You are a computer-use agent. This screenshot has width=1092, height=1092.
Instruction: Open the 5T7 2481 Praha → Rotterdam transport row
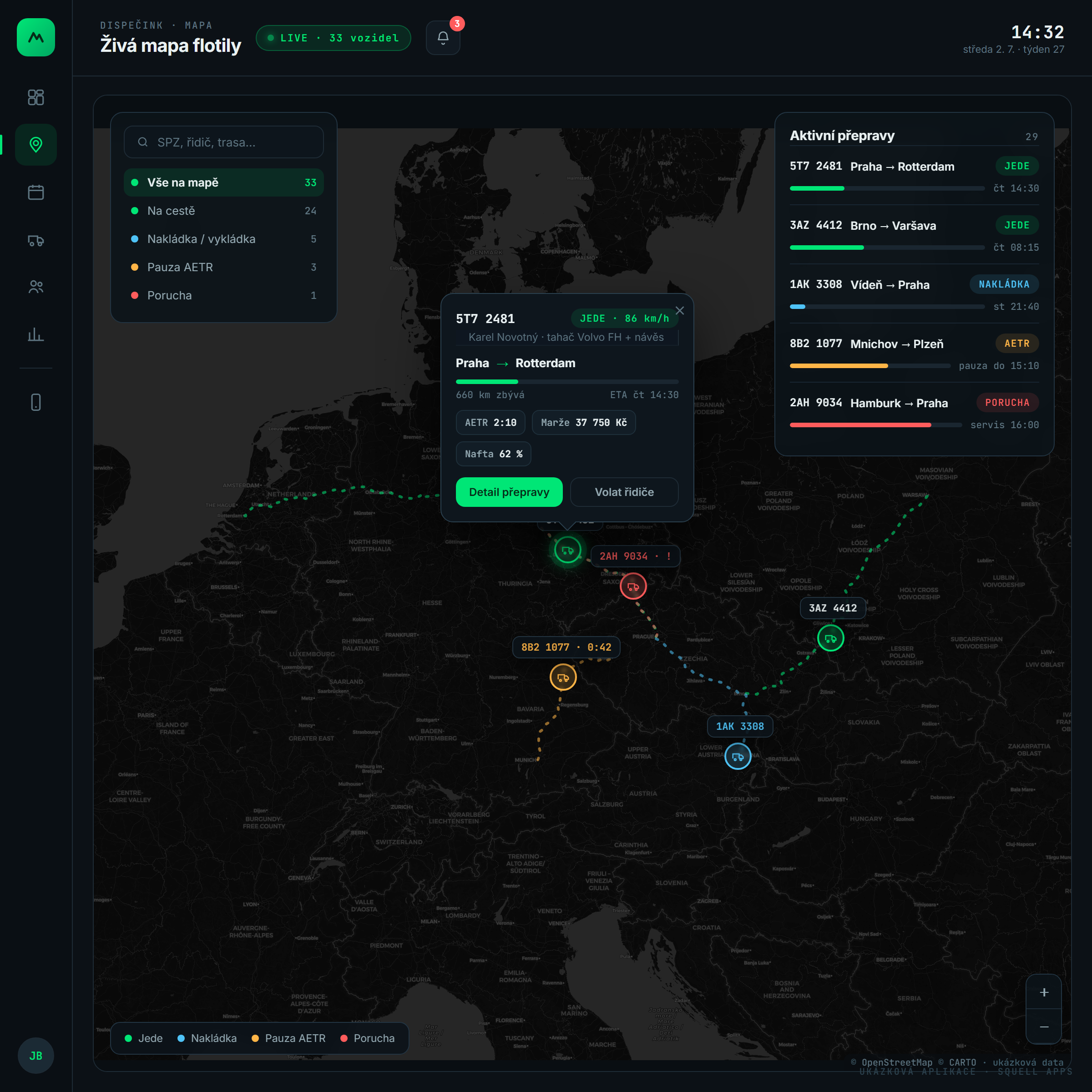coord(914,175)
